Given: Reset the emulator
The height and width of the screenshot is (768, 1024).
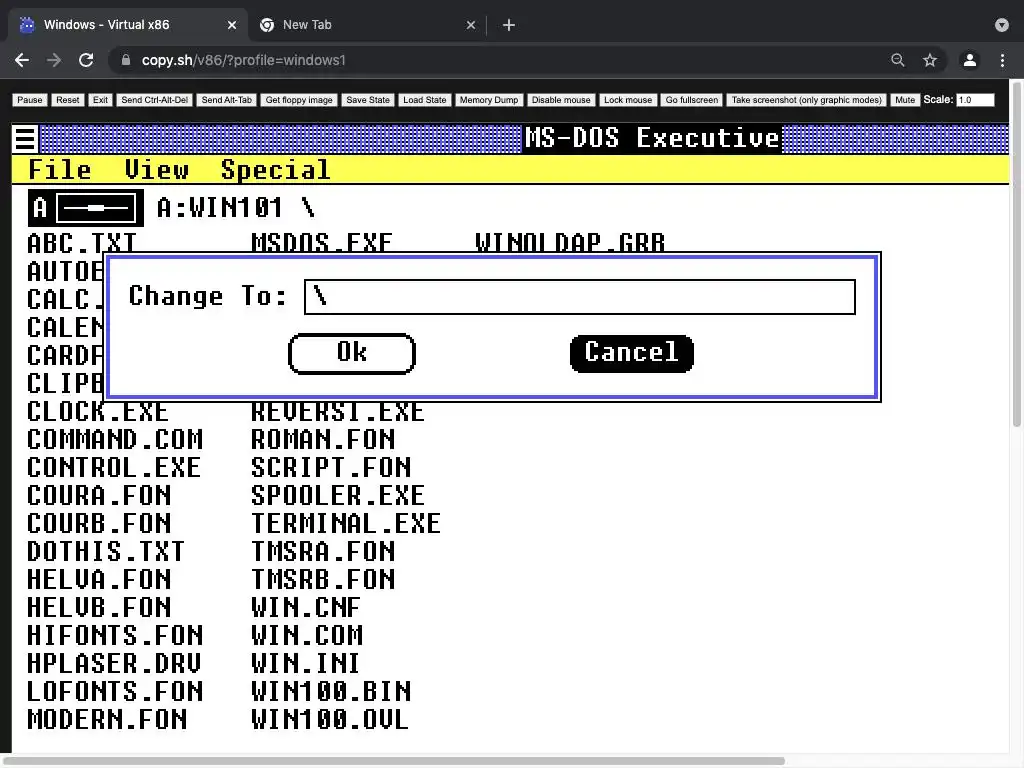Looking at the screenshot, I should pyautogui.click(x=67, y=100).
